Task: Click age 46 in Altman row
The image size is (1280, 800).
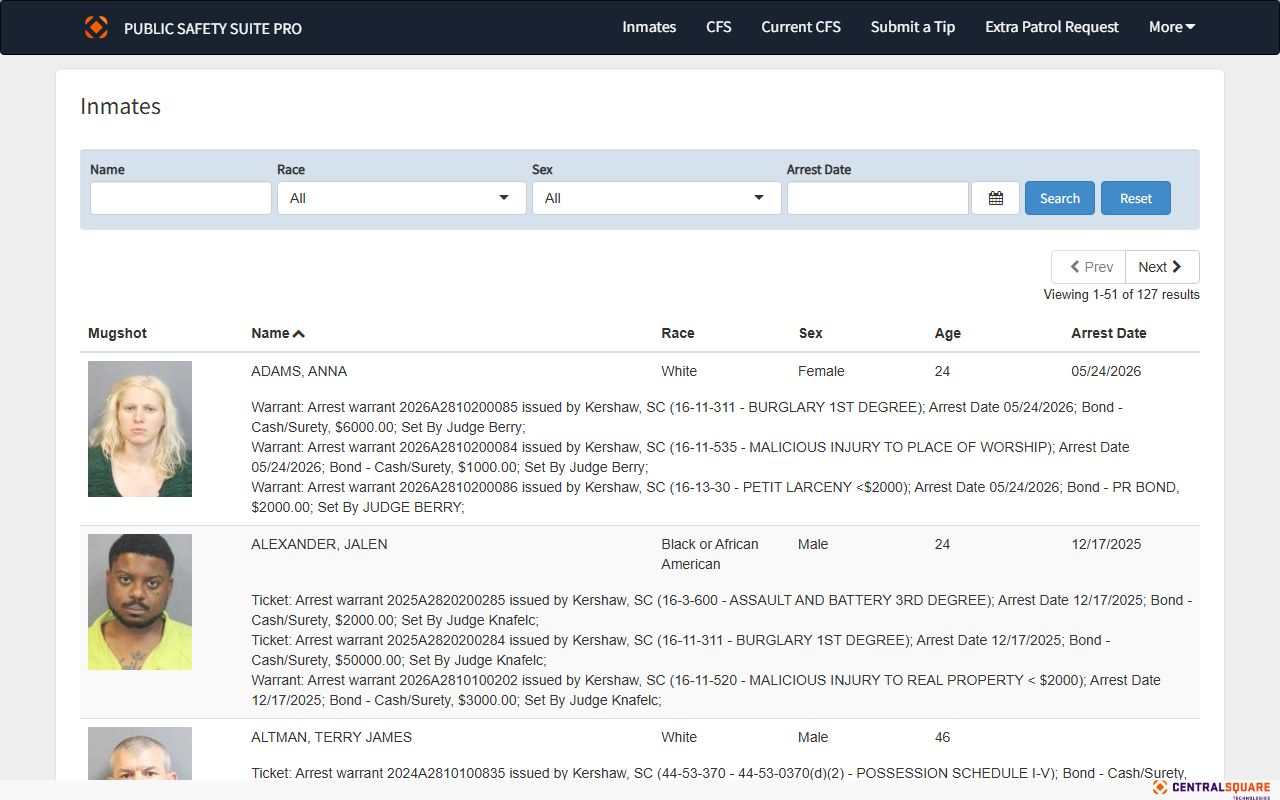Action: 943,737
